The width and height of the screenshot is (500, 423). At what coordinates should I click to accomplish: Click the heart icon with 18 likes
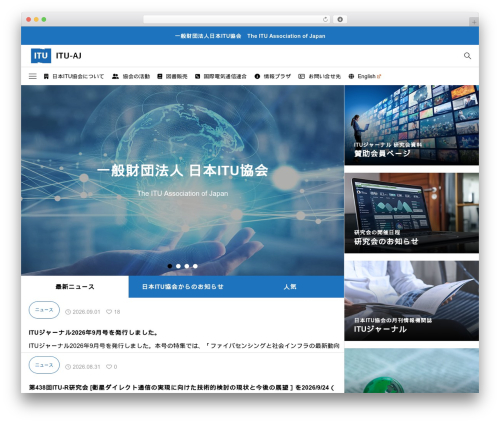tap(109, 312)
